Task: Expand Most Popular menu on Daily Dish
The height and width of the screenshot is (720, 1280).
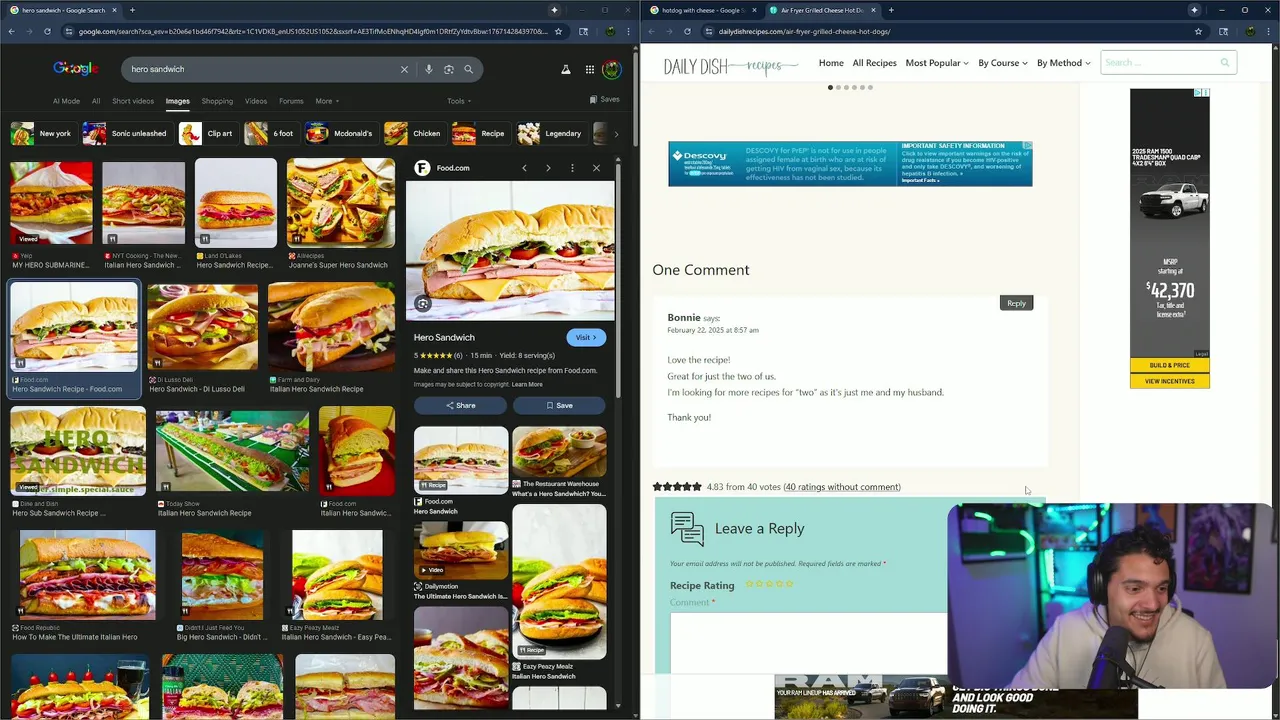Action: point(937,63)
